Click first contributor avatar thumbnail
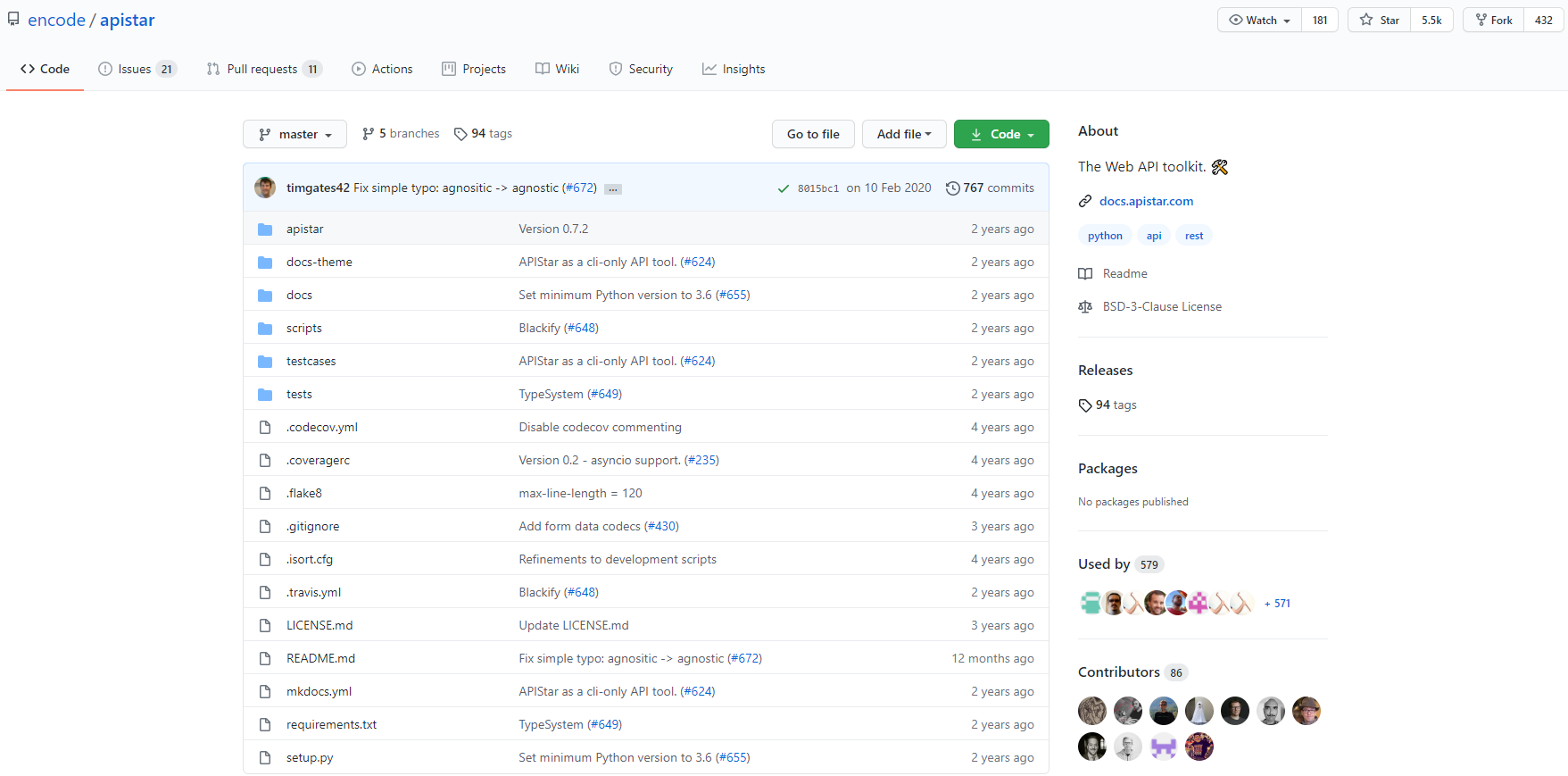The height and width of the screenshot is (776, 1568). click(1092, 711)
